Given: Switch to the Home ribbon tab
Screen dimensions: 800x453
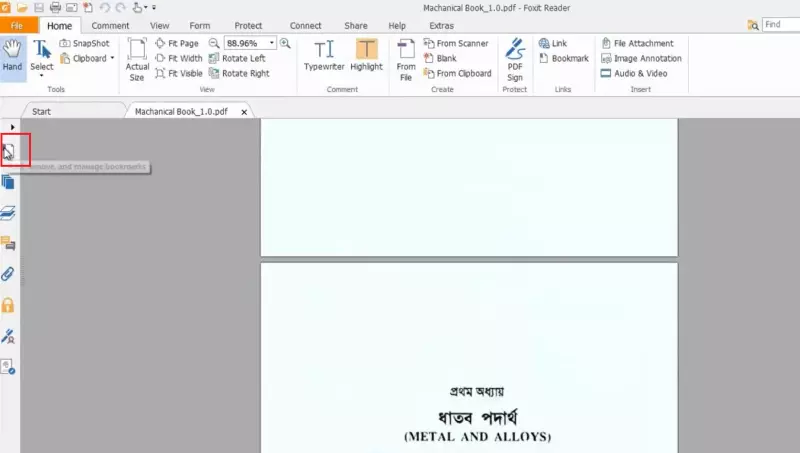Looking at the screenshot, I should point(59,26).
